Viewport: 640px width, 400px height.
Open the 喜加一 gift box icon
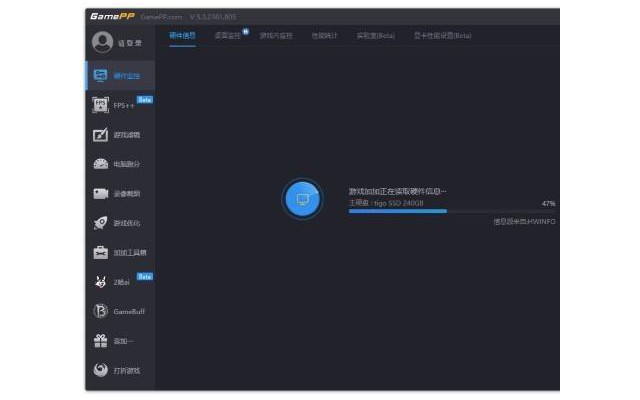point(100,341)
